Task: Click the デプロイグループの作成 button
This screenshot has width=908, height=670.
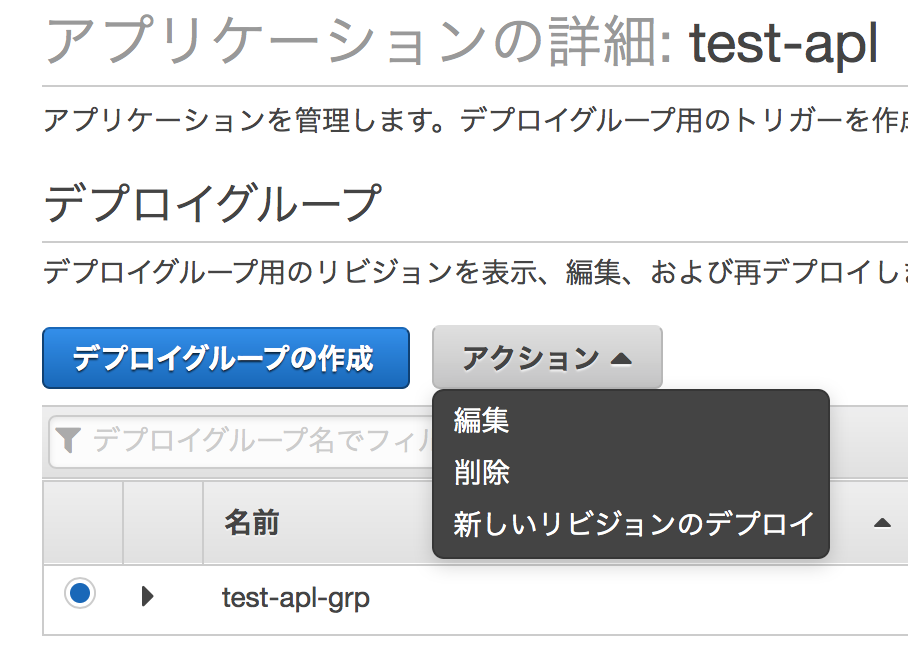Action: tap(226, 357)
